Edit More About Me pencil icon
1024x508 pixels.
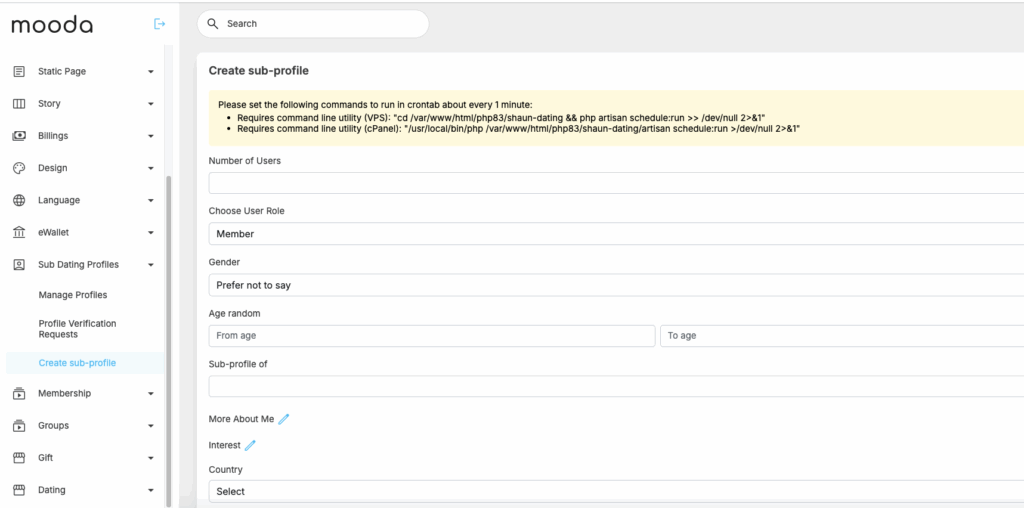click(284, 419)
